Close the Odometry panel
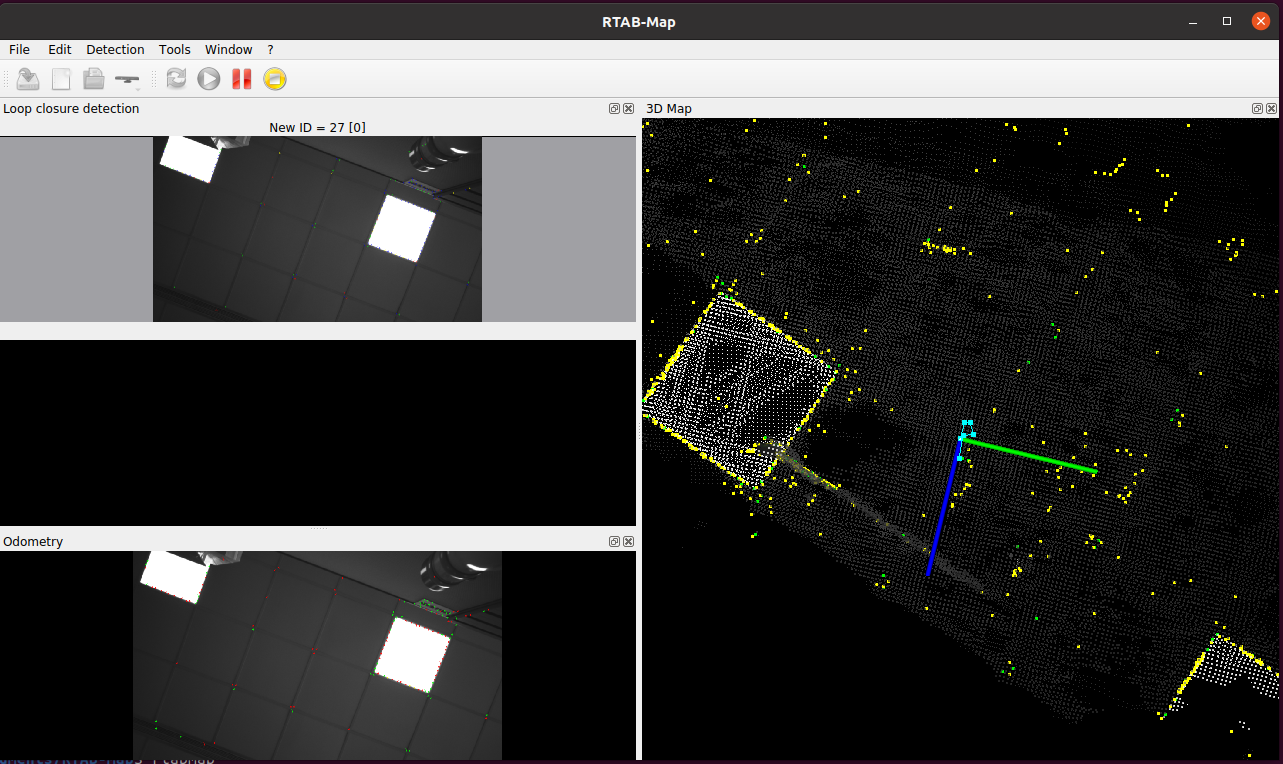This screenshot has height=764, width=1283. click(x=628, y=542)
